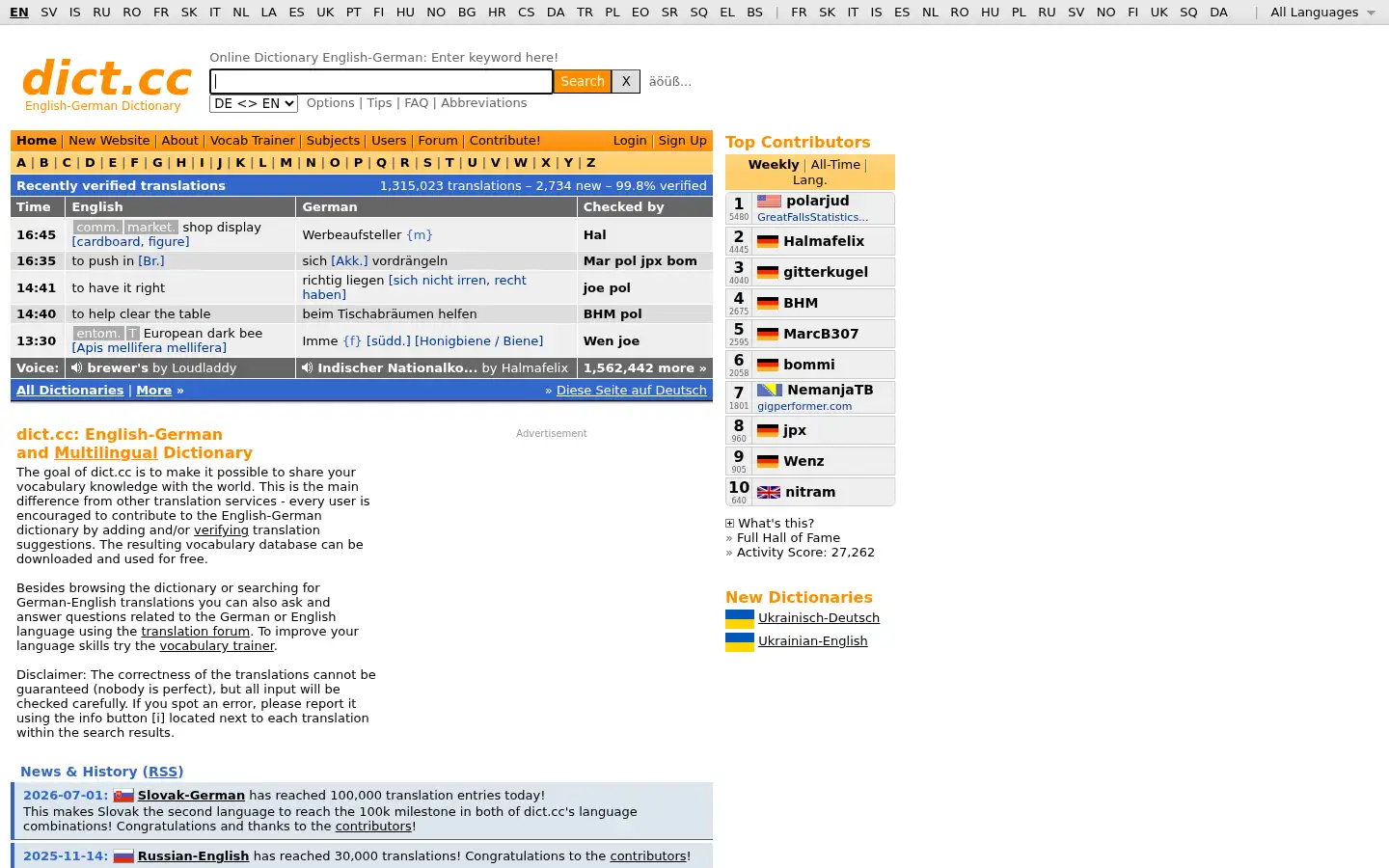Browse entries under letter Z

coord(590,163)
